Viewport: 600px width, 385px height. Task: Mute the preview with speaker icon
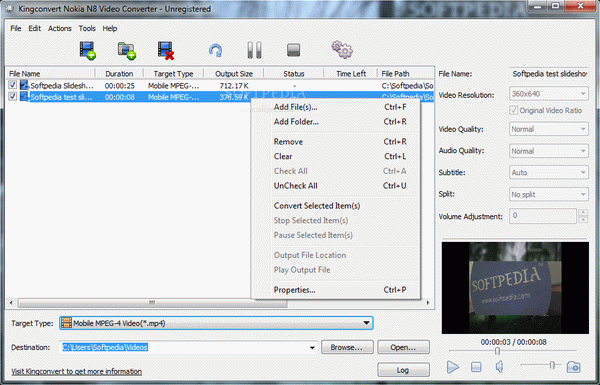(499, 367)
